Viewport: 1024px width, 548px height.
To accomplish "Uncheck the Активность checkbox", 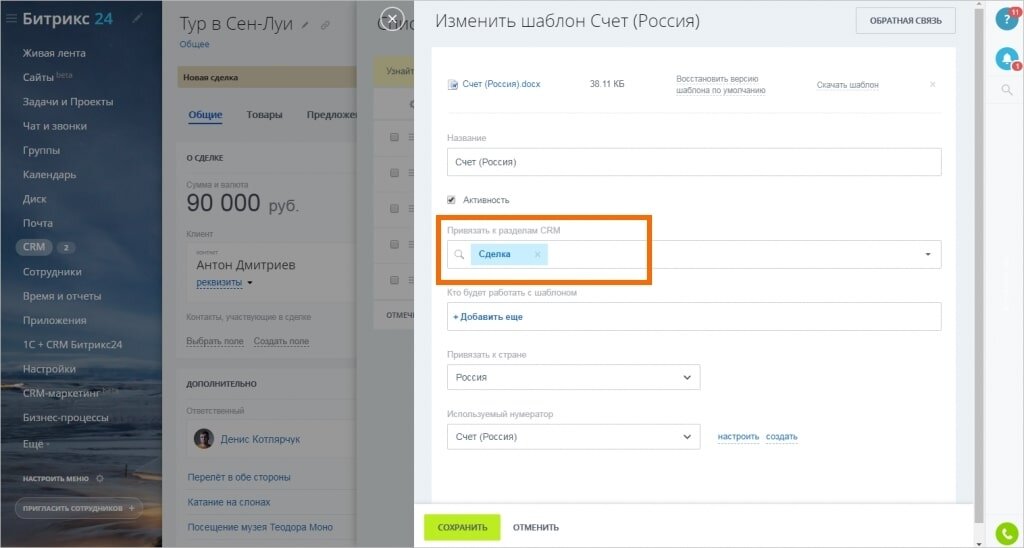I will point(452,200).
